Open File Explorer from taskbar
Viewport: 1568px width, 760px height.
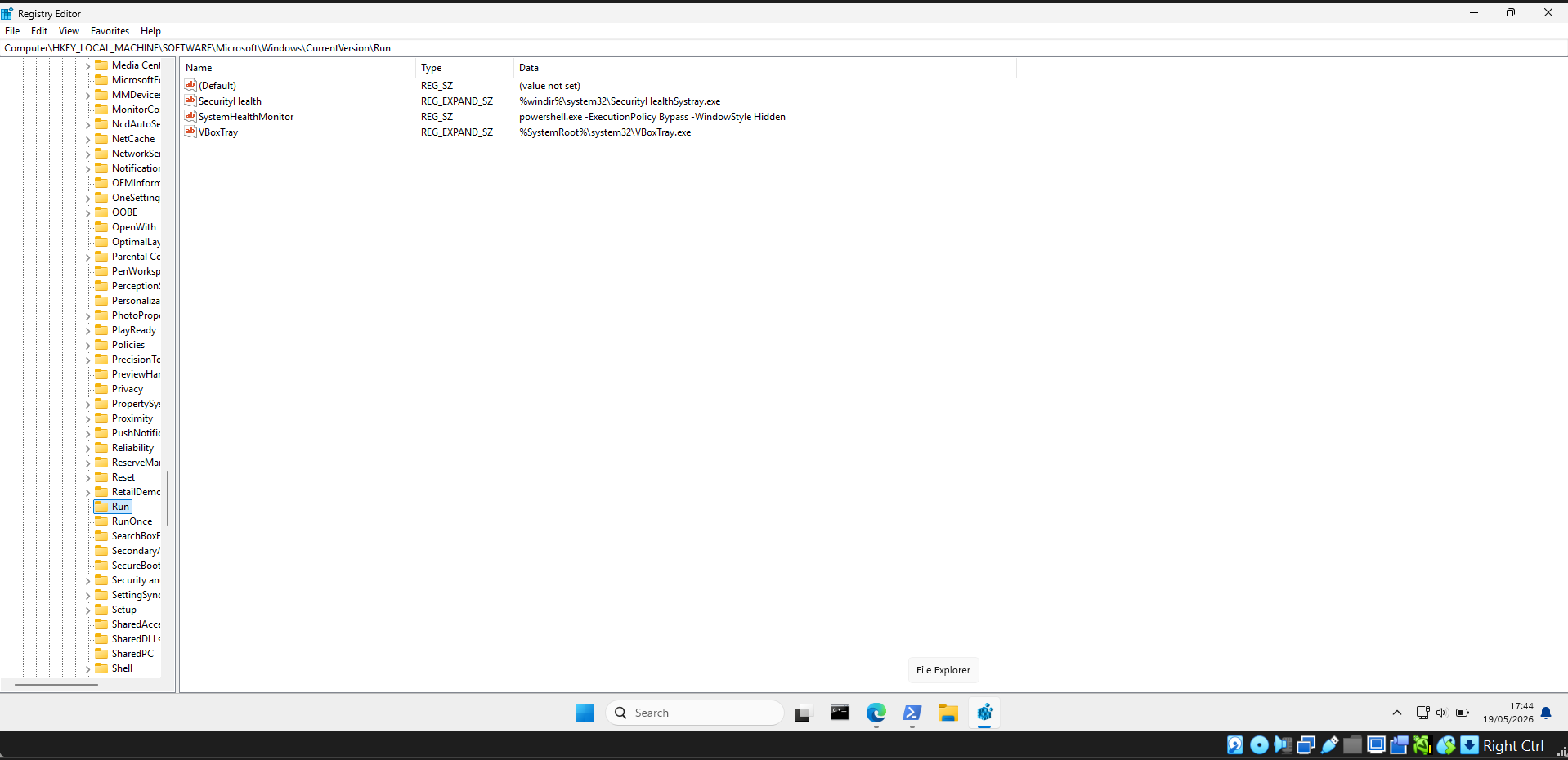948,713
